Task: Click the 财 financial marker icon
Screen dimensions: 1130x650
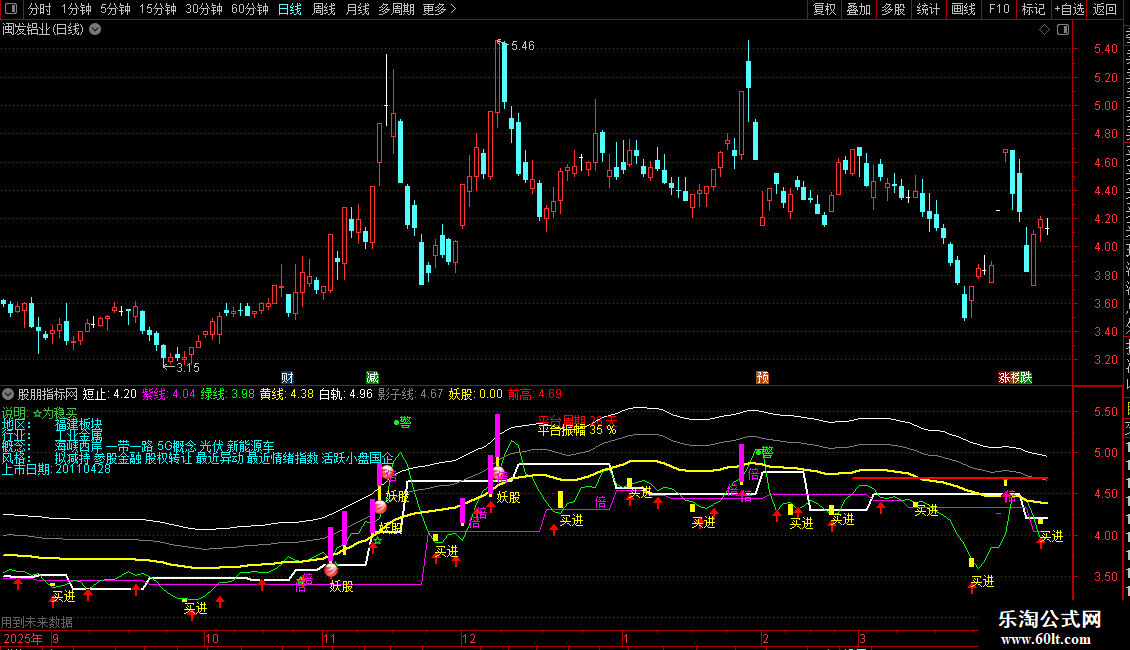Action: 287,378
